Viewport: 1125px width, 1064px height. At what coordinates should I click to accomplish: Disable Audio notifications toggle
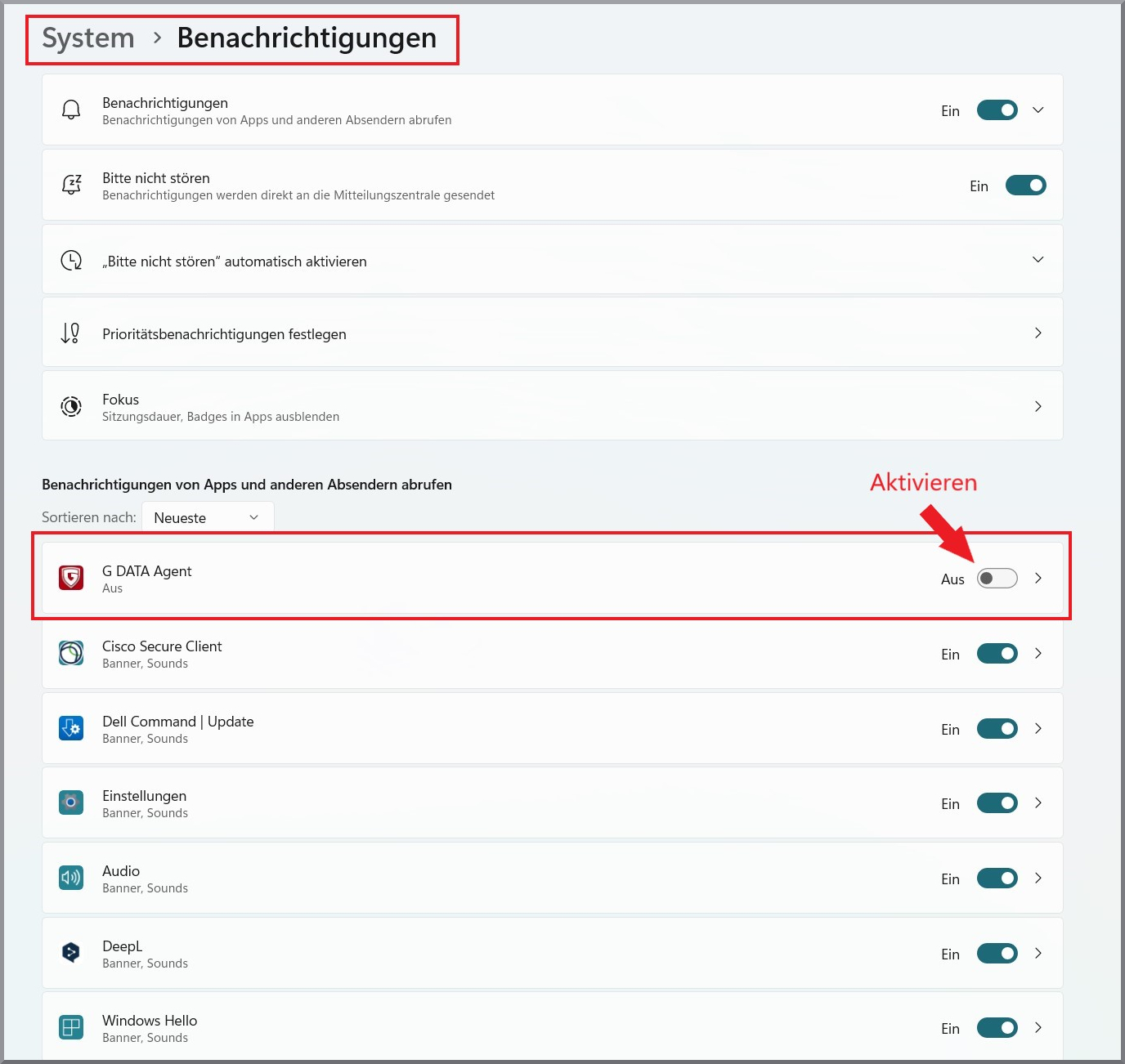pos(997,878)
